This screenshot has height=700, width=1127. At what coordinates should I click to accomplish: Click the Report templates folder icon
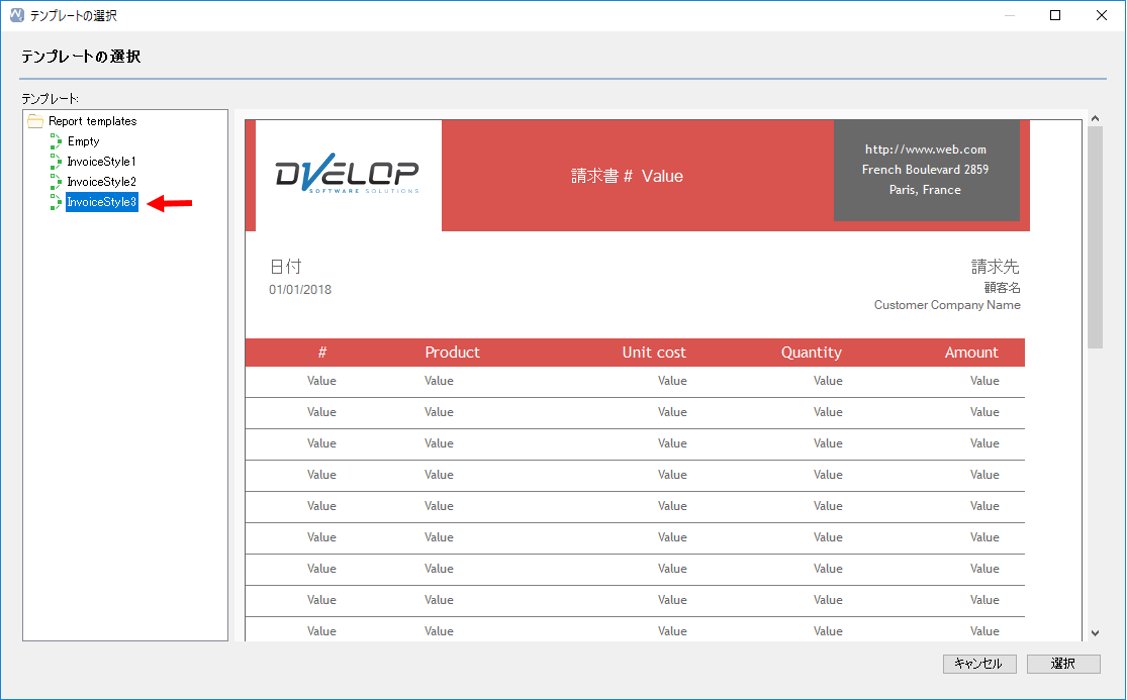coord(35,121)
